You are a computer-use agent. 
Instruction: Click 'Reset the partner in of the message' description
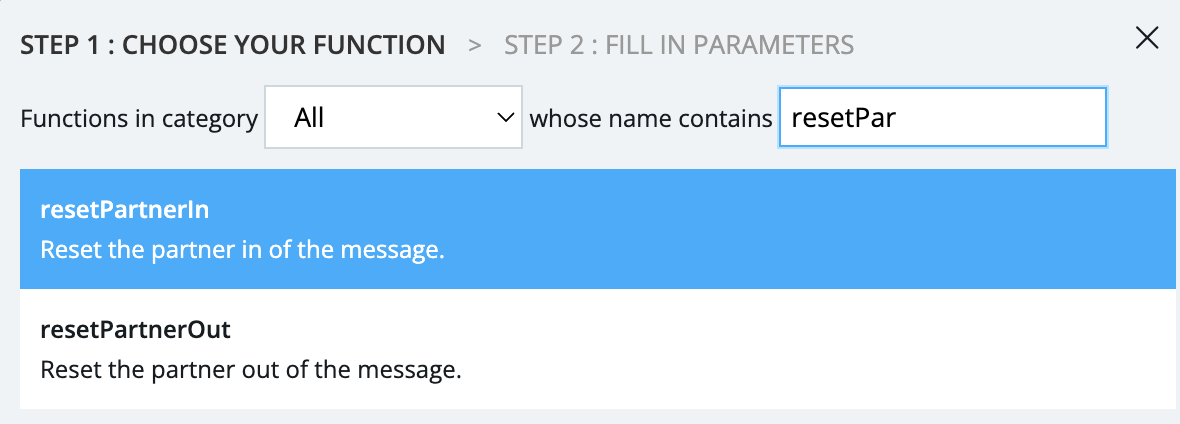(x=242, y=249)
